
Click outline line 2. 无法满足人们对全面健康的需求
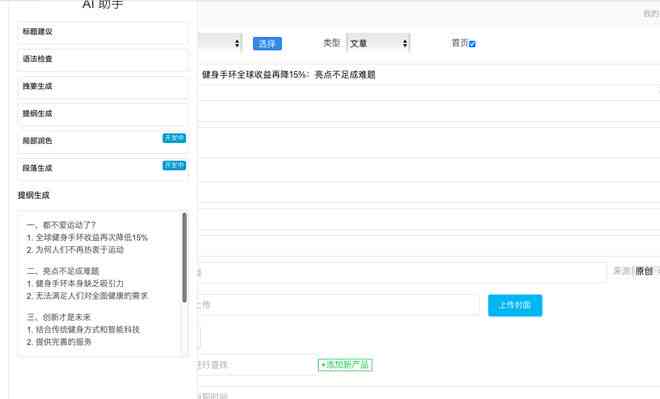pyautogui.click(x=87, y=296)
